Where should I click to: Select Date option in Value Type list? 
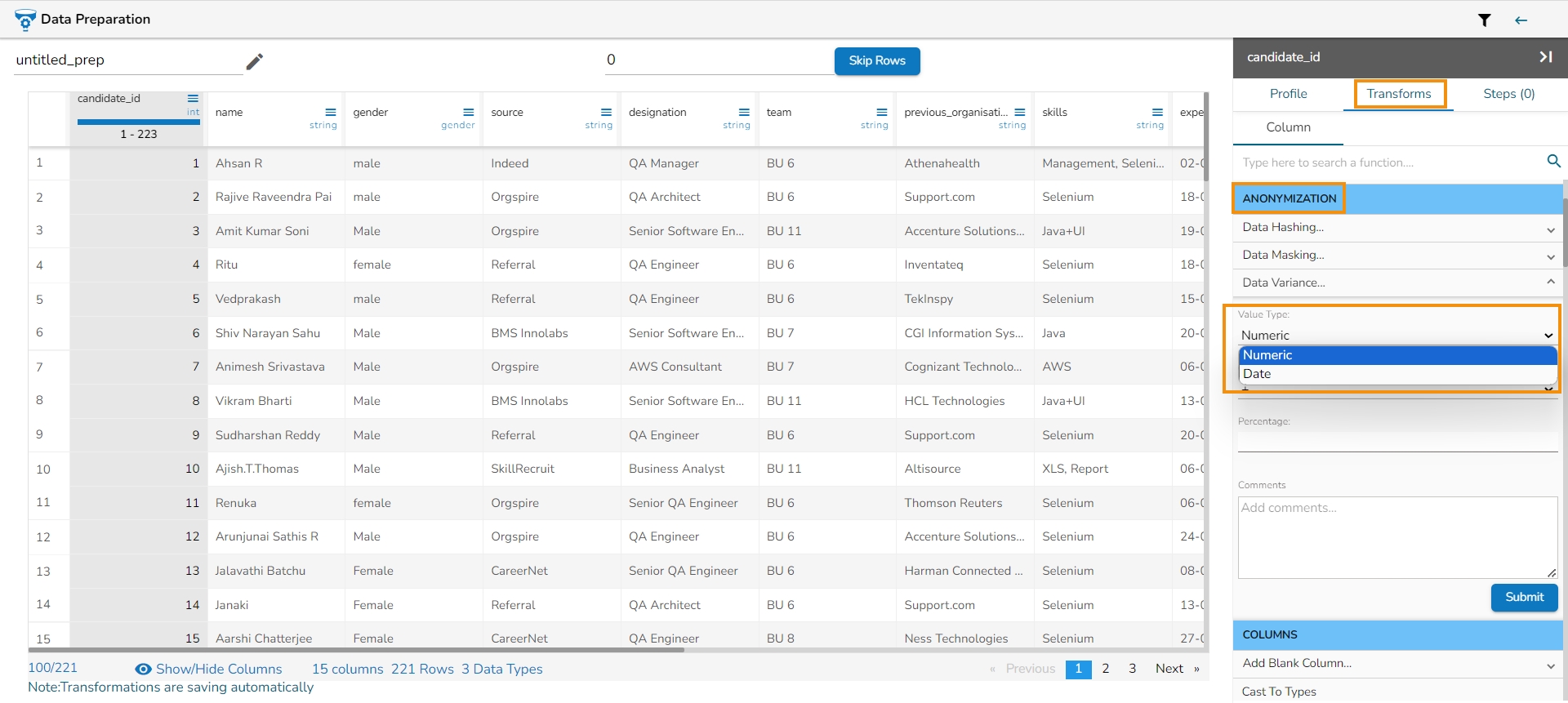click(1257, 374)
